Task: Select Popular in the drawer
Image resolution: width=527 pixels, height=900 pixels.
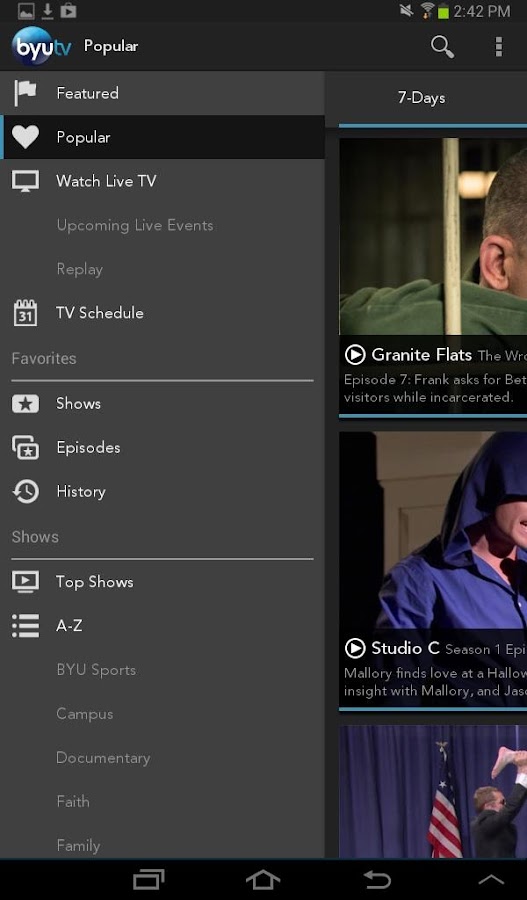Action: 162,137
